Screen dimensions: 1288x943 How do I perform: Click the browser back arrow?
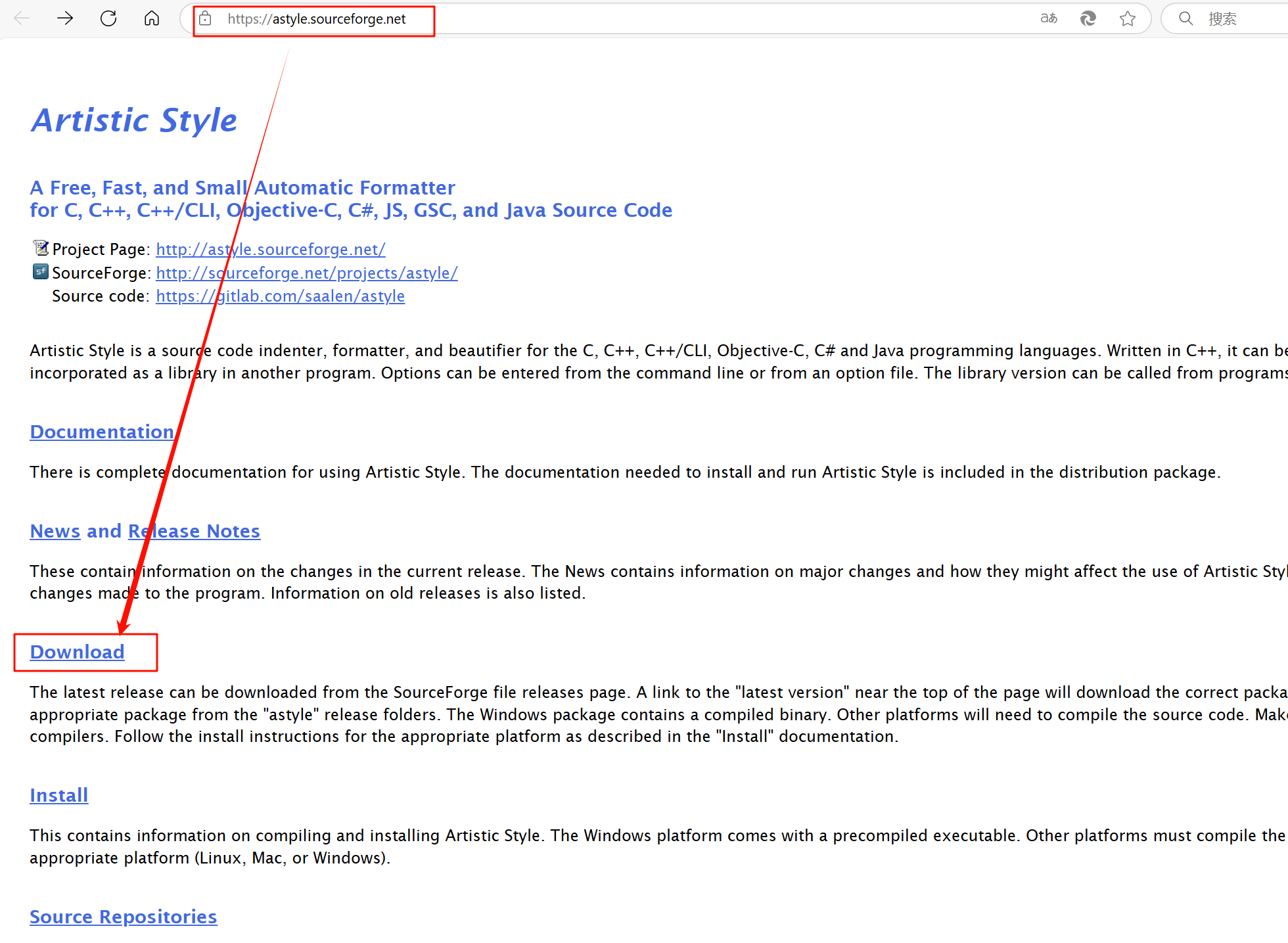[x=22, y=18]
